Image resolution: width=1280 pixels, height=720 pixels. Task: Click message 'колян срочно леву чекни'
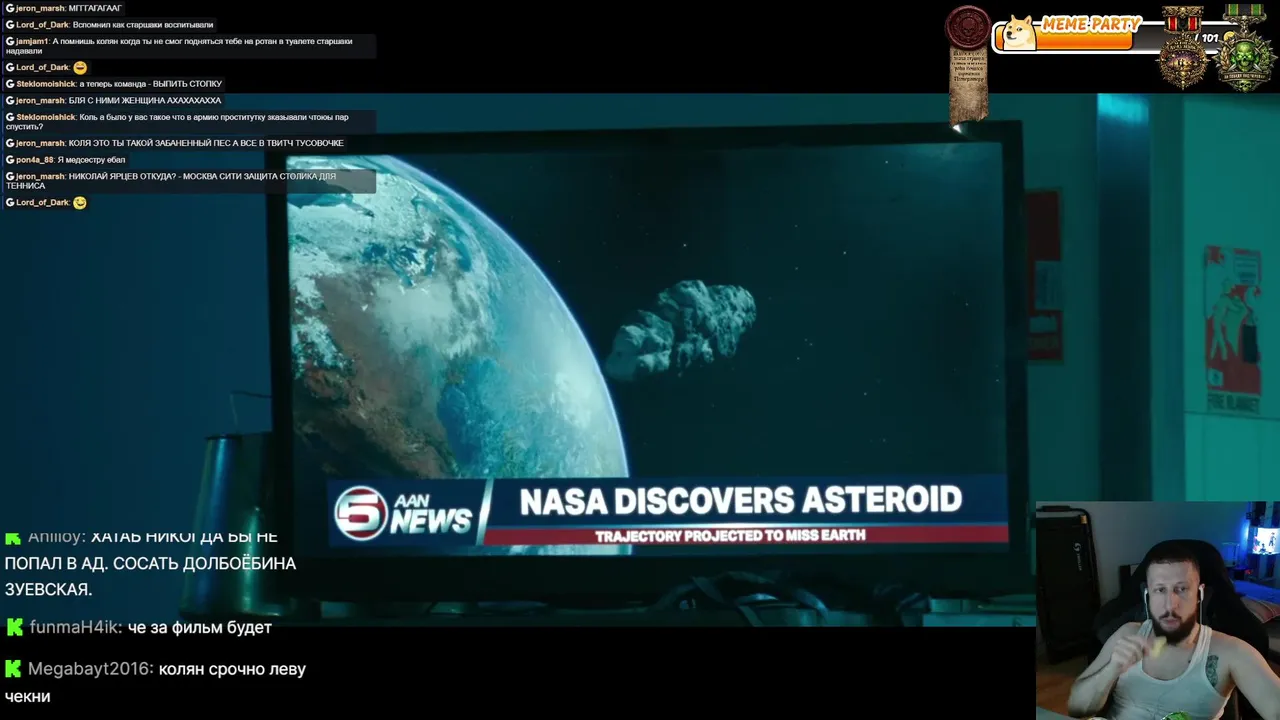[155, 682]
